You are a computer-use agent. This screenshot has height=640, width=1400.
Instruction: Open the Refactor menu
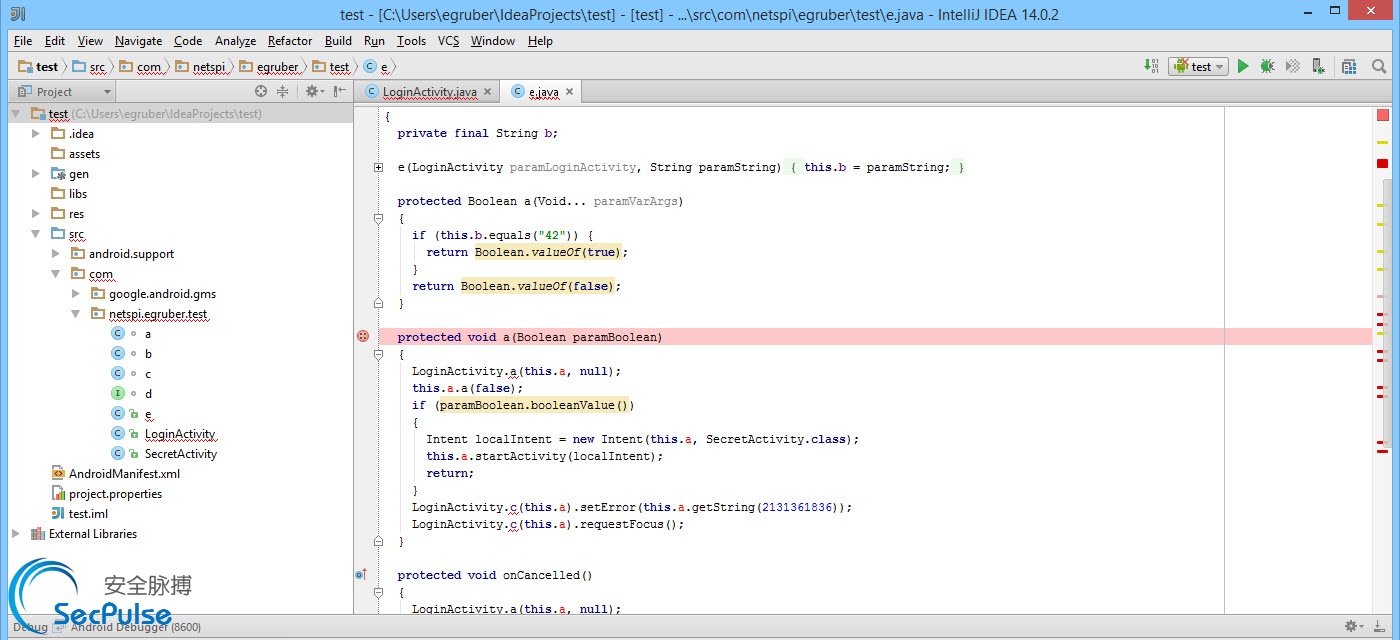tap(290, 41)
